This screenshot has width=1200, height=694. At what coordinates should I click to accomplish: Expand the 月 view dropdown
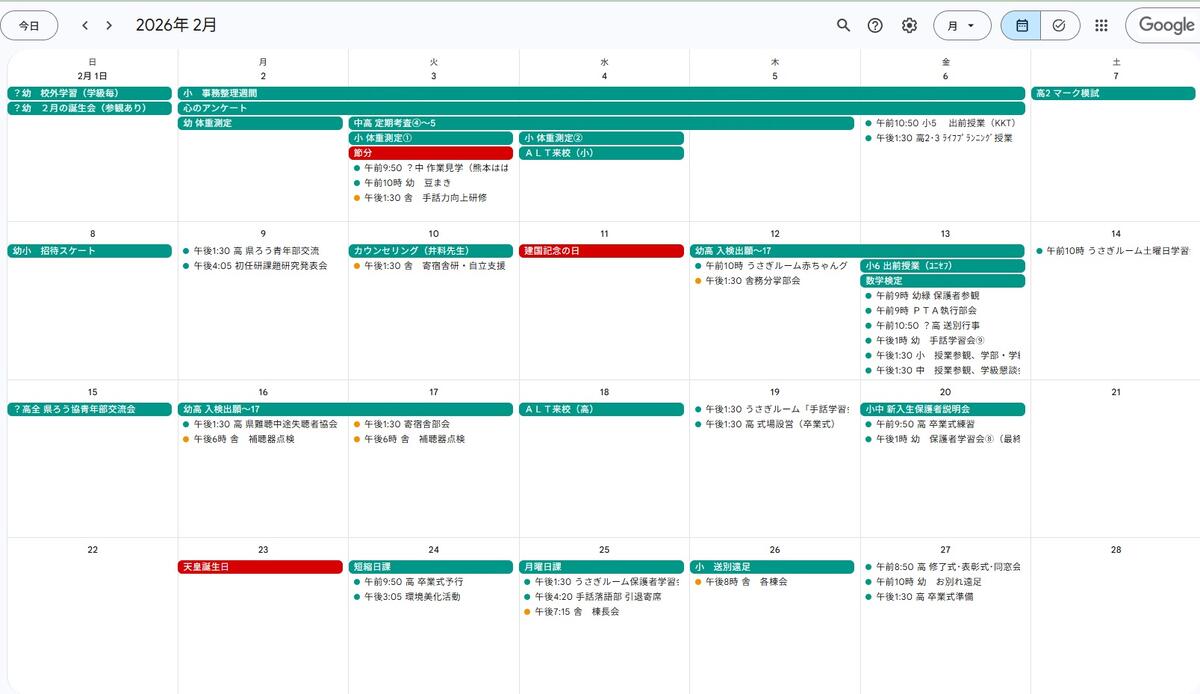[961, 26]
